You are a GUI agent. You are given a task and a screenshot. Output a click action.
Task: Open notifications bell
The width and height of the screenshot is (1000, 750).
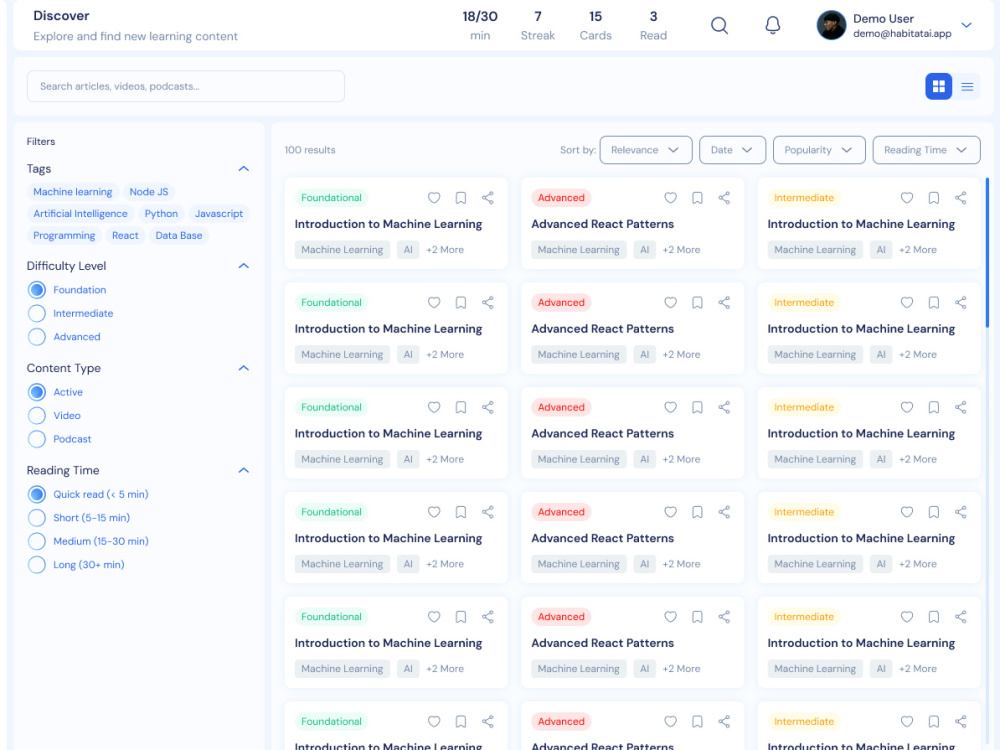[772, 26]
